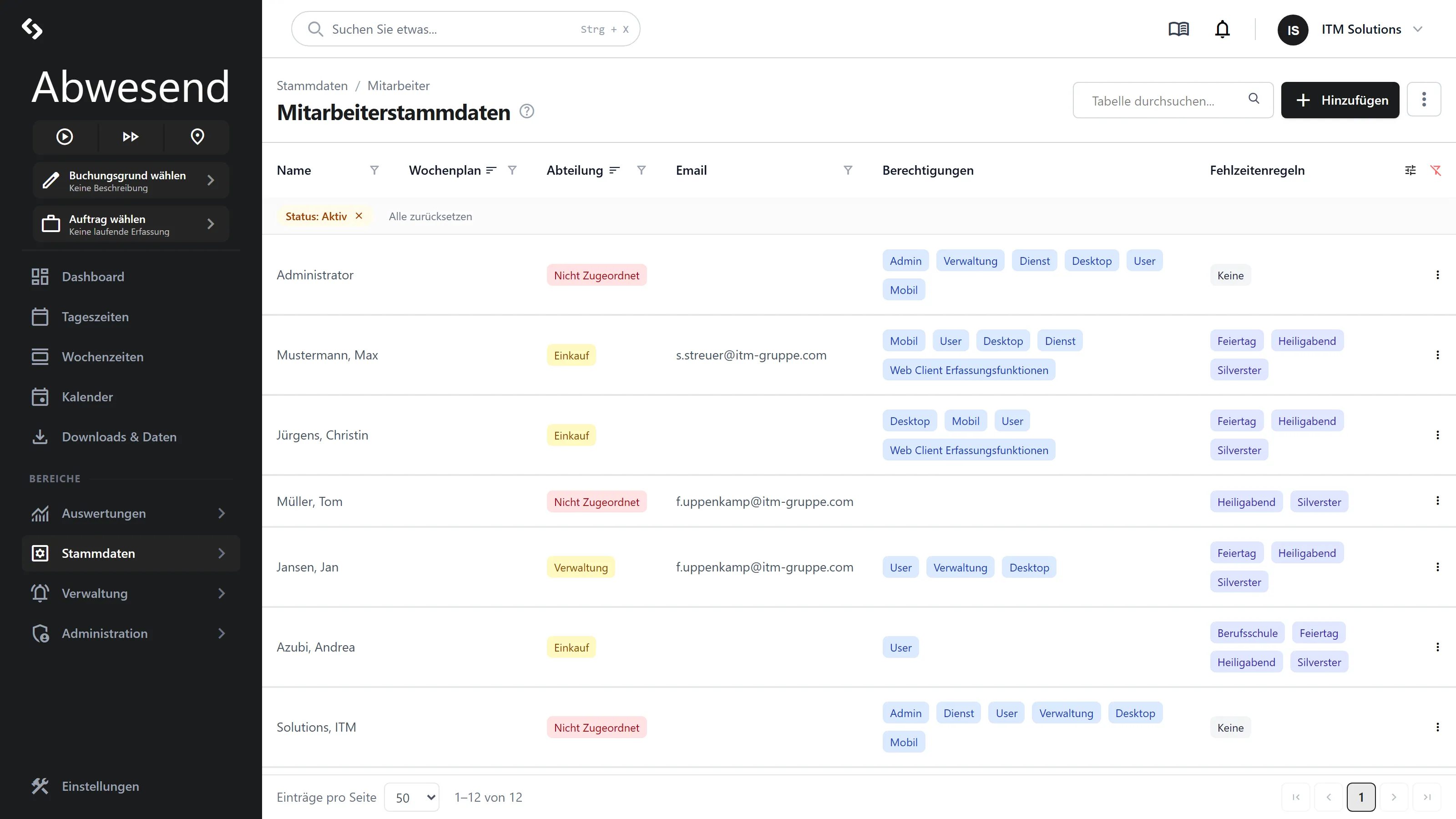Open the page options three-dot menu

[1424, 100]
